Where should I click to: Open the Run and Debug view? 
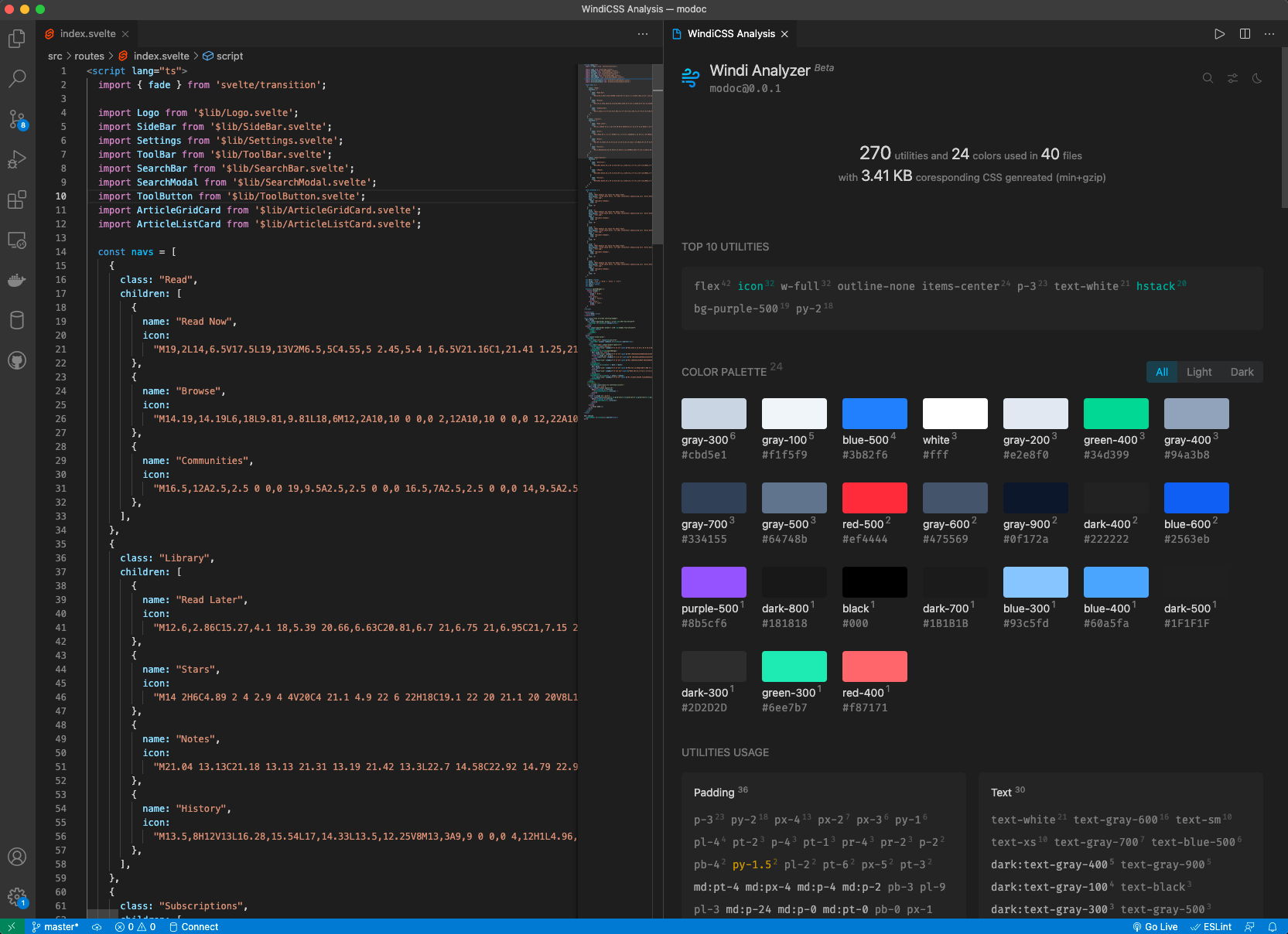tap(17, 159)
